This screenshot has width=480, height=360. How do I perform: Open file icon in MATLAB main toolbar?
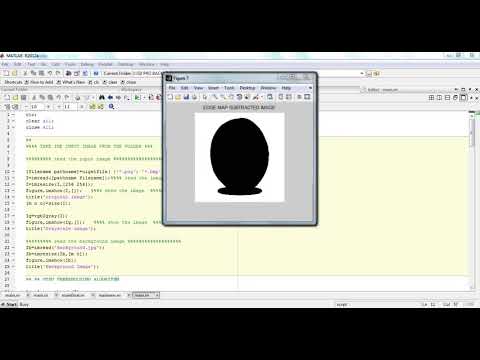point(14,73)
